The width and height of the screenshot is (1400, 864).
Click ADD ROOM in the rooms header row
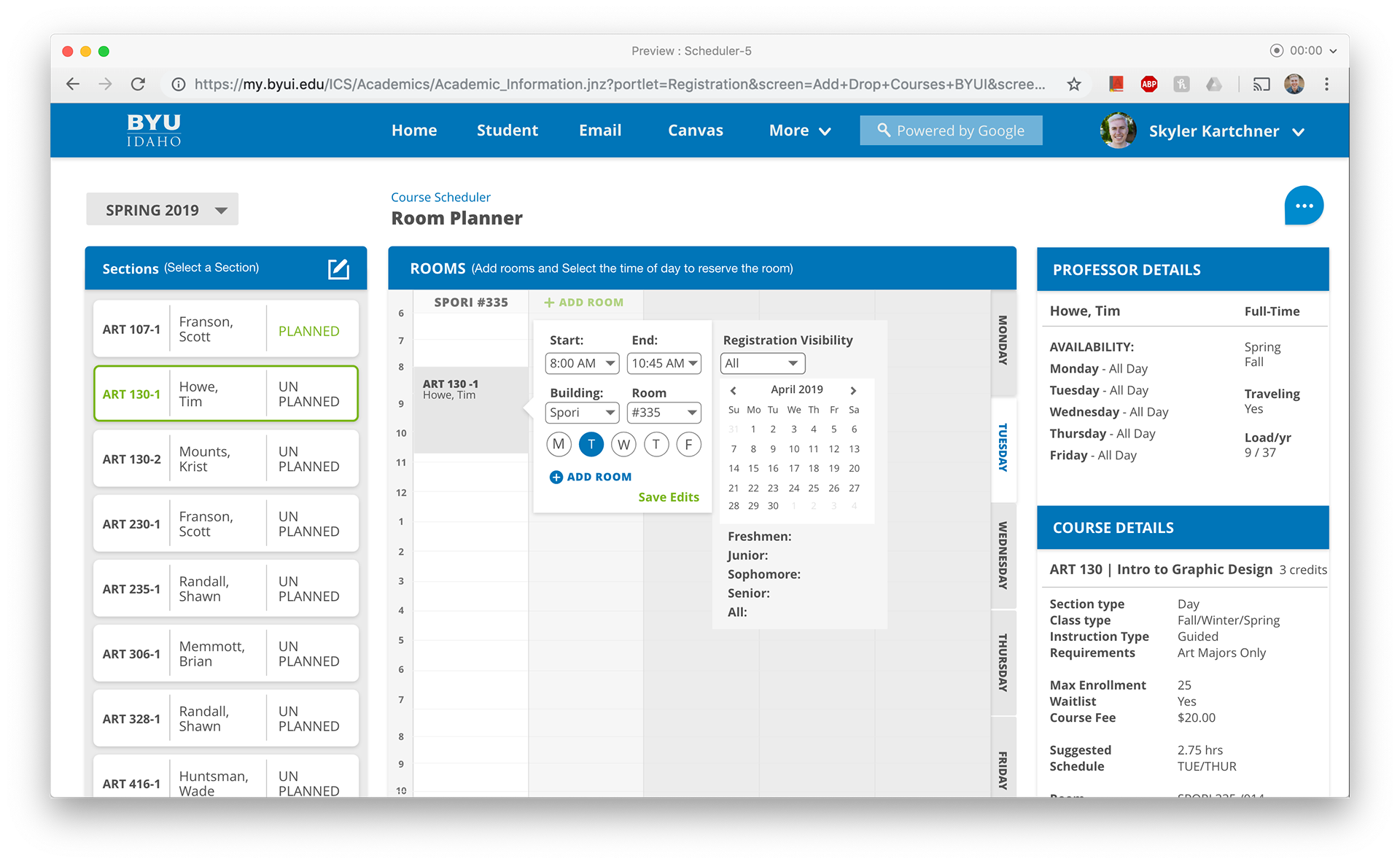pos(584,303)
